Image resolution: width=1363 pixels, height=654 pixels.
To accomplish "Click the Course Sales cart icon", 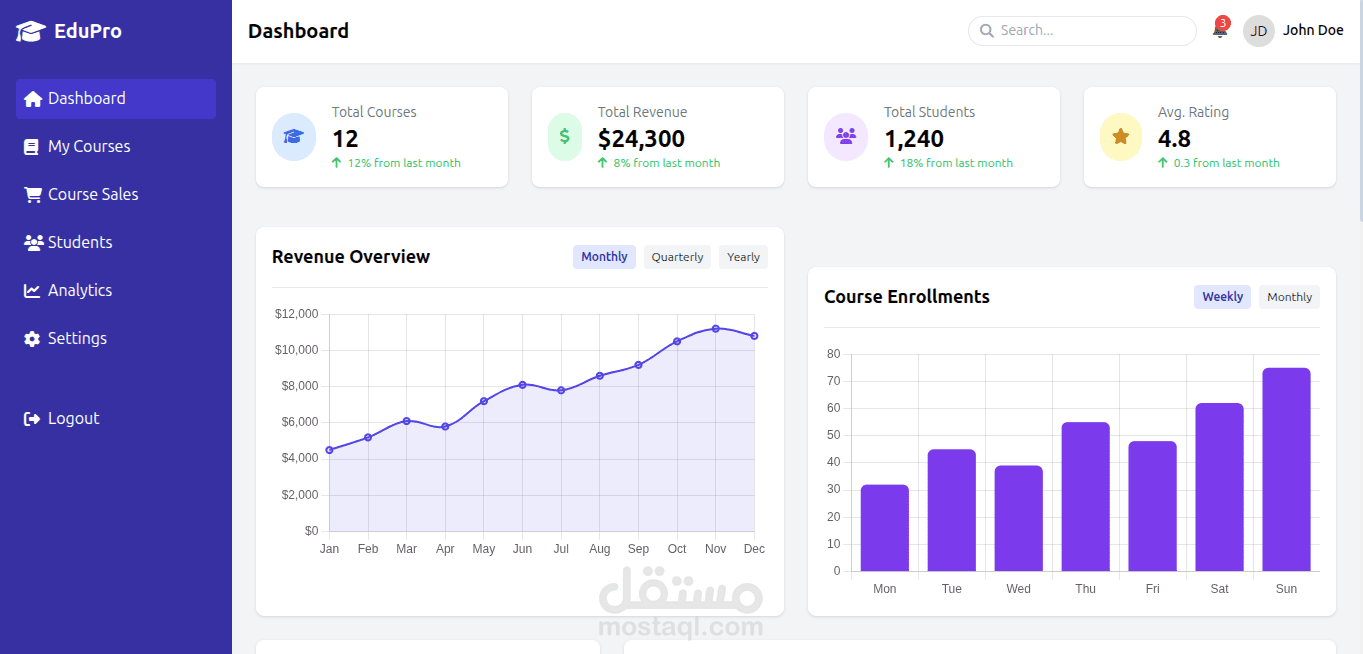I will (32, 195).
